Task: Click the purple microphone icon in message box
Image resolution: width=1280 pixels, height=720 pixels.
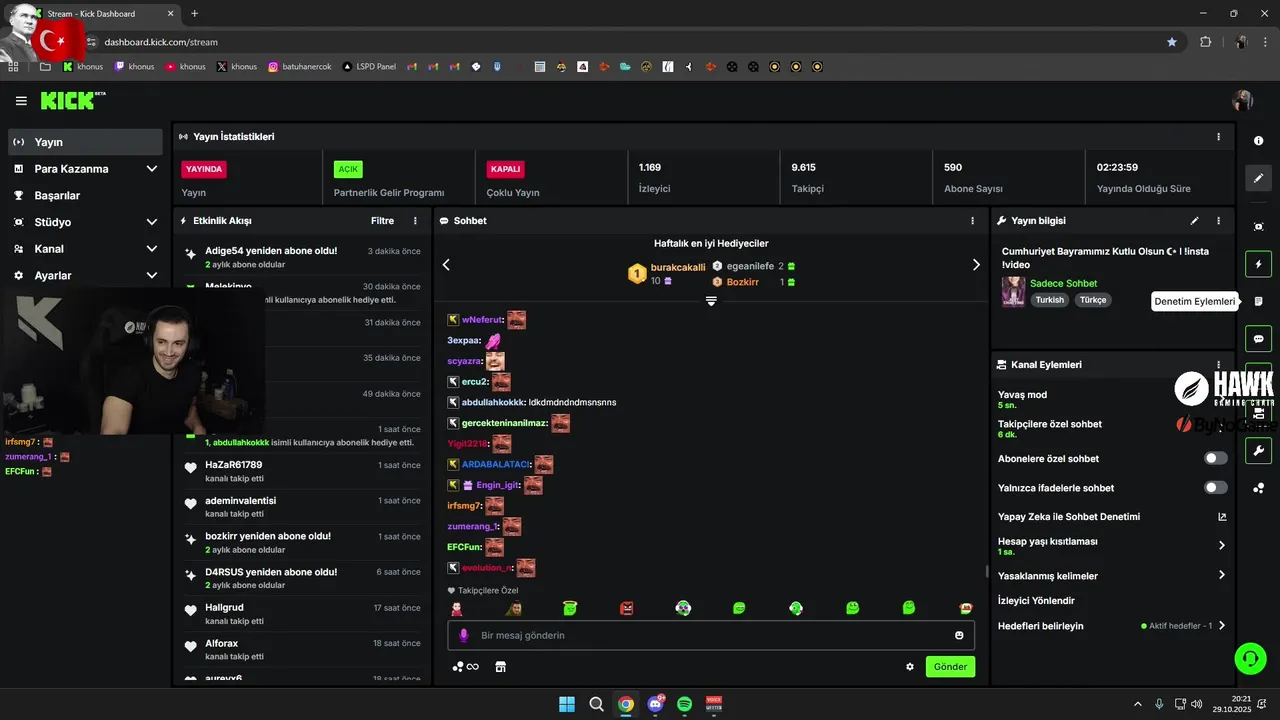Action: click(x=463, y=635)
